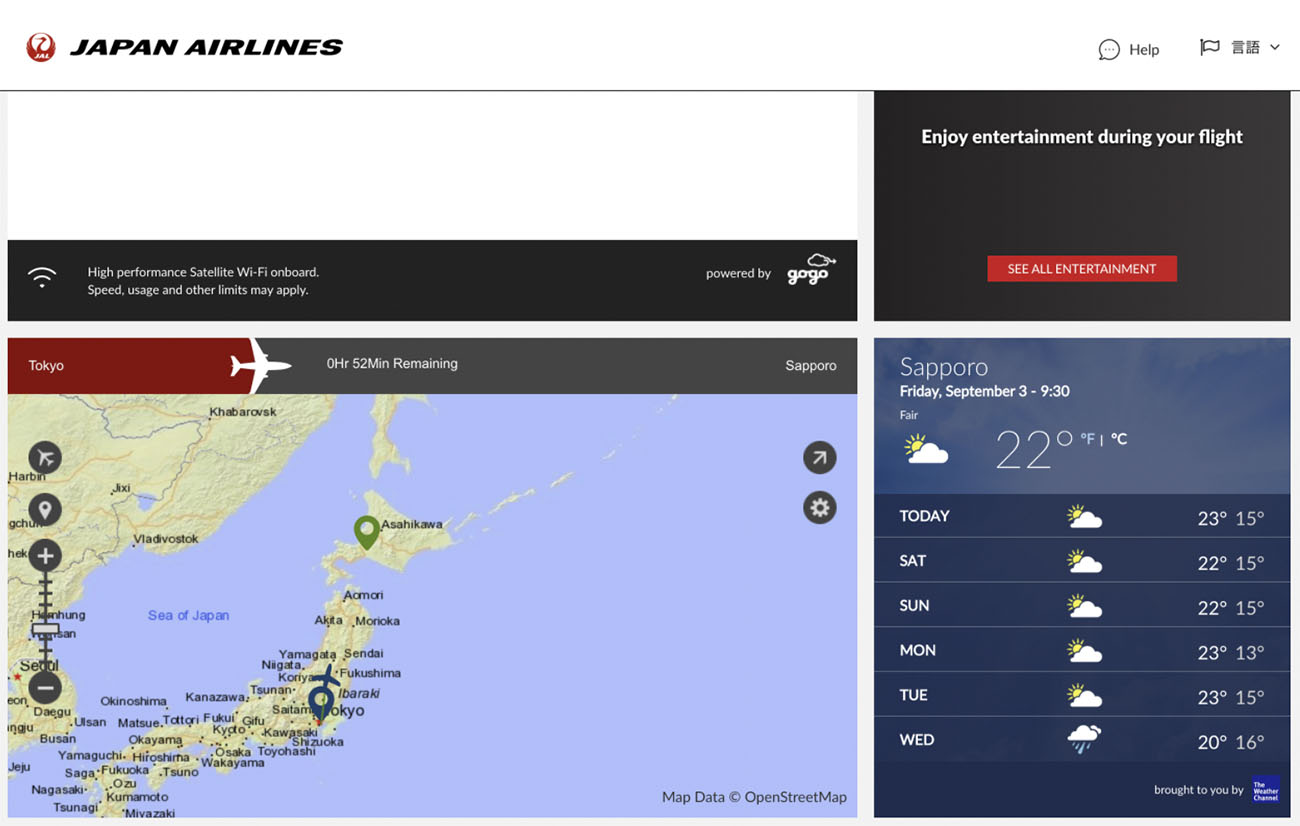Open map settings gear
Image resolution: width=1300 pixels, height=826 pixels.
pos(820,508)
